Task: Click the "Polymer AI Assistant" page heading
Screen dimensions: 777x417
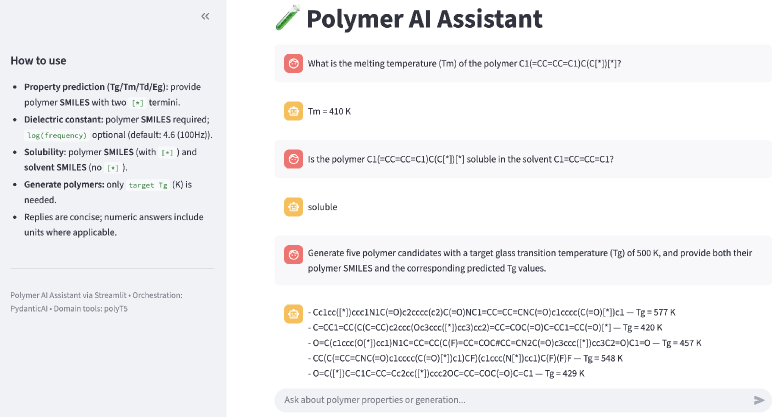Action: pyautogui.click(x=424, y=19)
